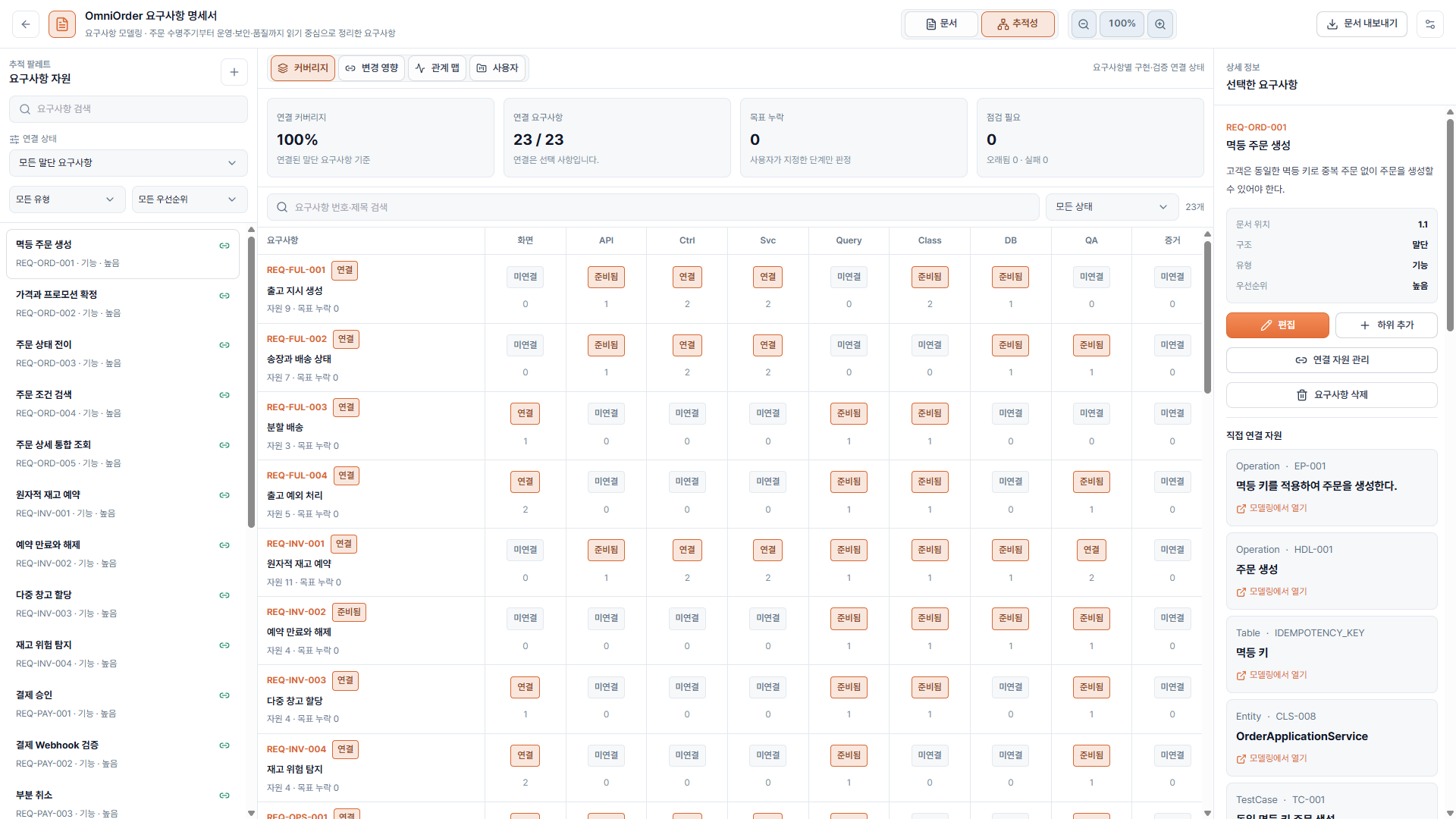The image size is (1456, 819).
Task: Open IDEMPOTENCY_KEY table in modeling
Action: [x=1272, y=675]
